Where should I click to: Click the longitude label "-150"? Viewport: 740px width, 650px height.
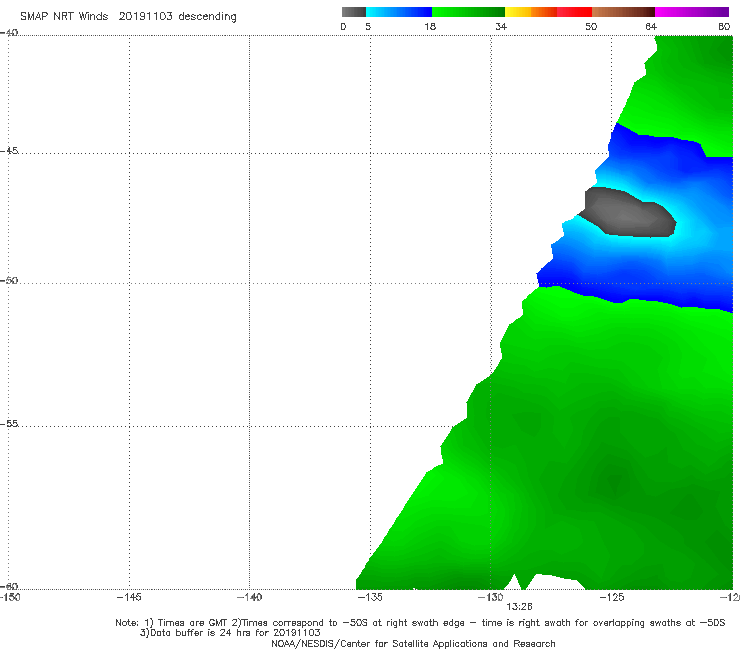[x=10, y=597]
